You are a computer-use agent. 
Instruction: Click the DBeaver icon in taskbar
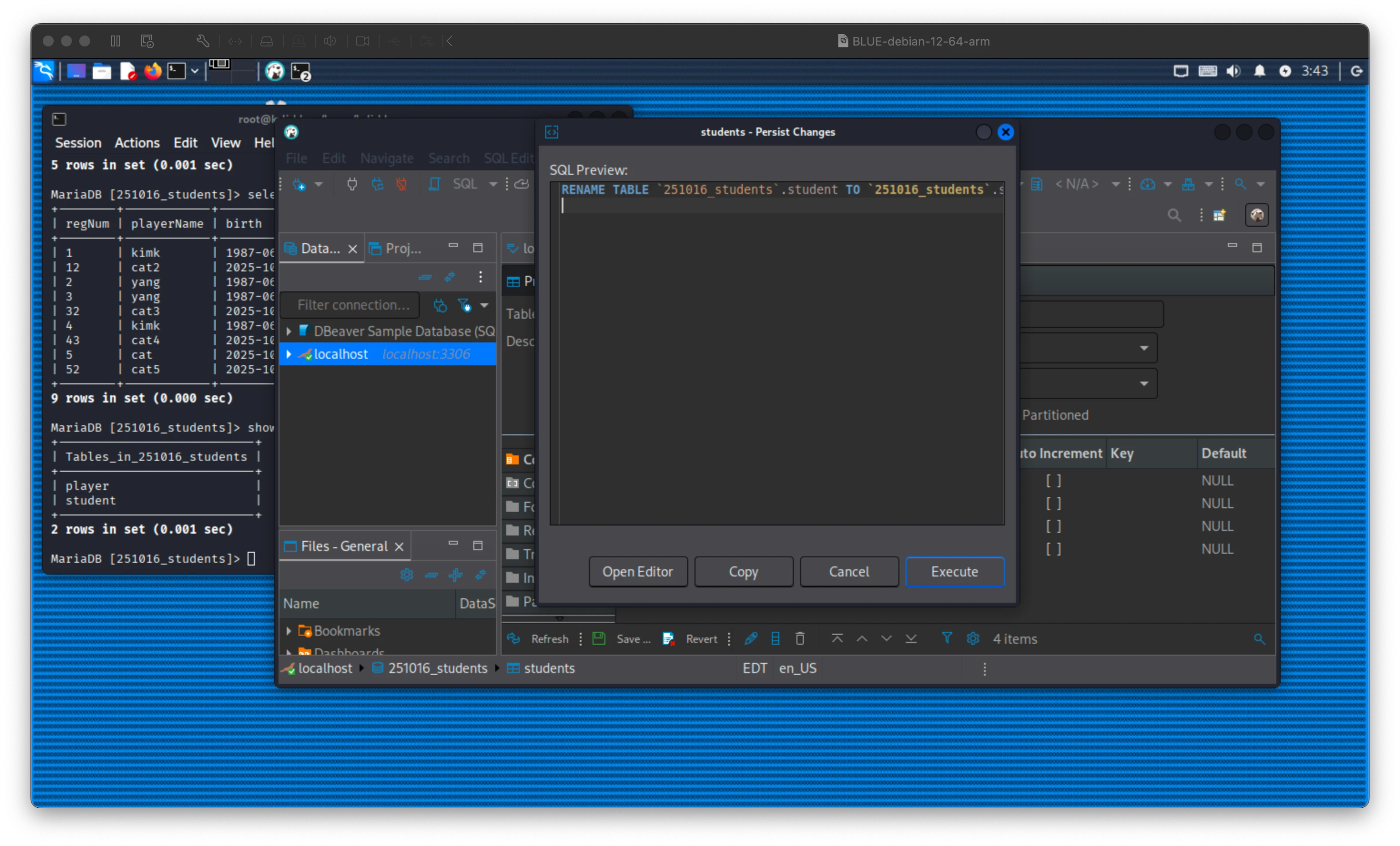(x=275, y=71)
